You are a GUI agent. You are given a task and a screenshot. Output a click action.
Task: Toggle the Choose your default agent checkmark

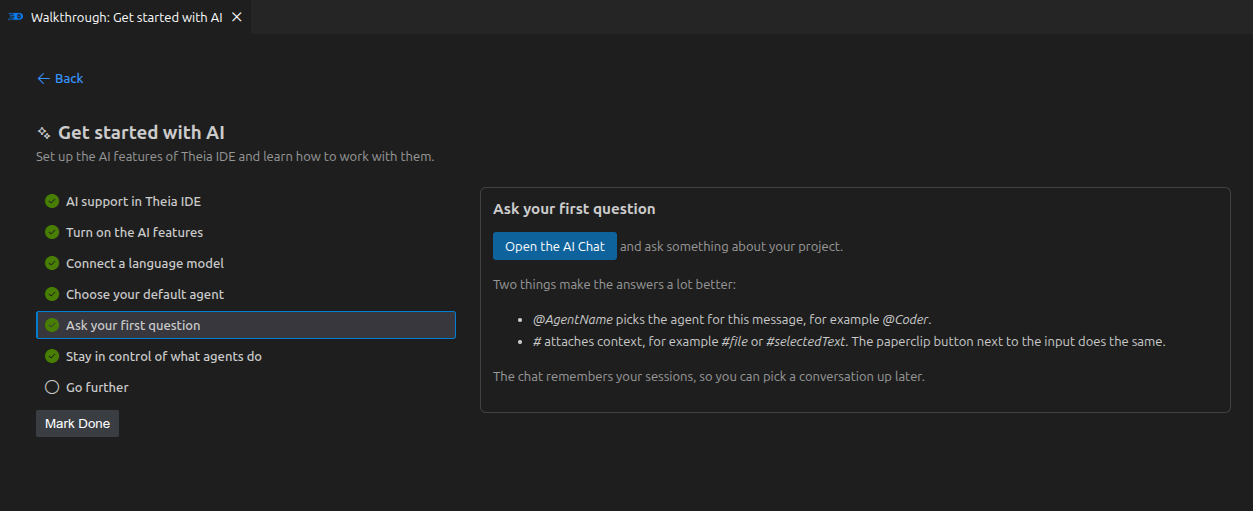pyautogui.click(x=52, y=294)
